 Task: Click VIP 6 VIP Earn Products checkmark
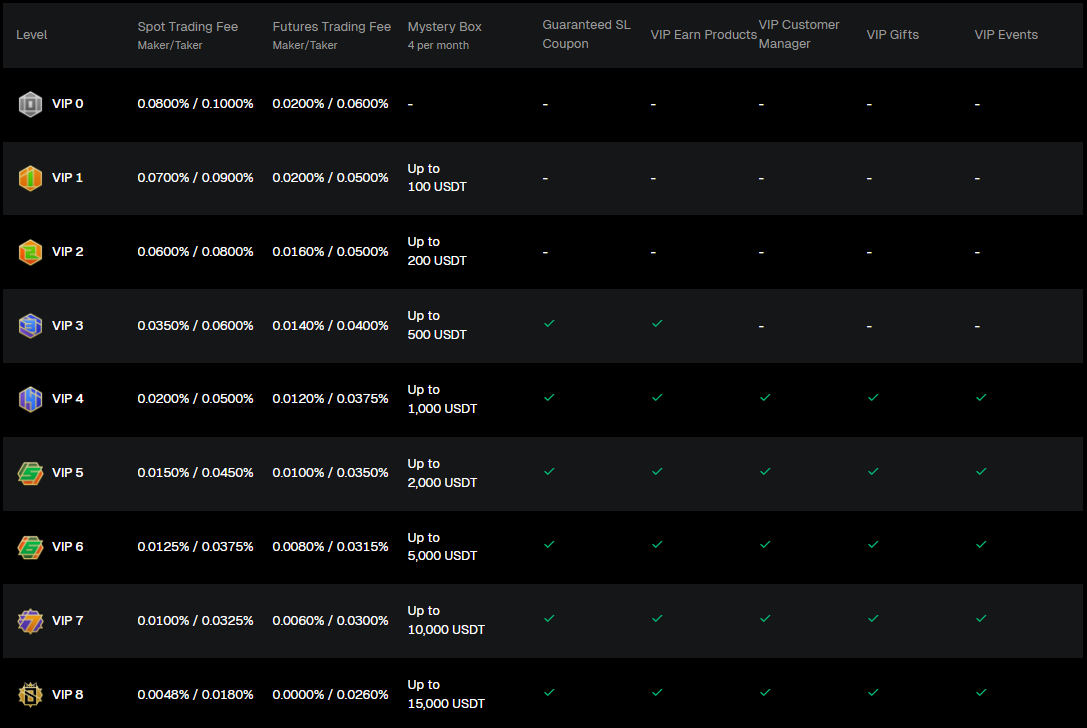pos(657,545)
